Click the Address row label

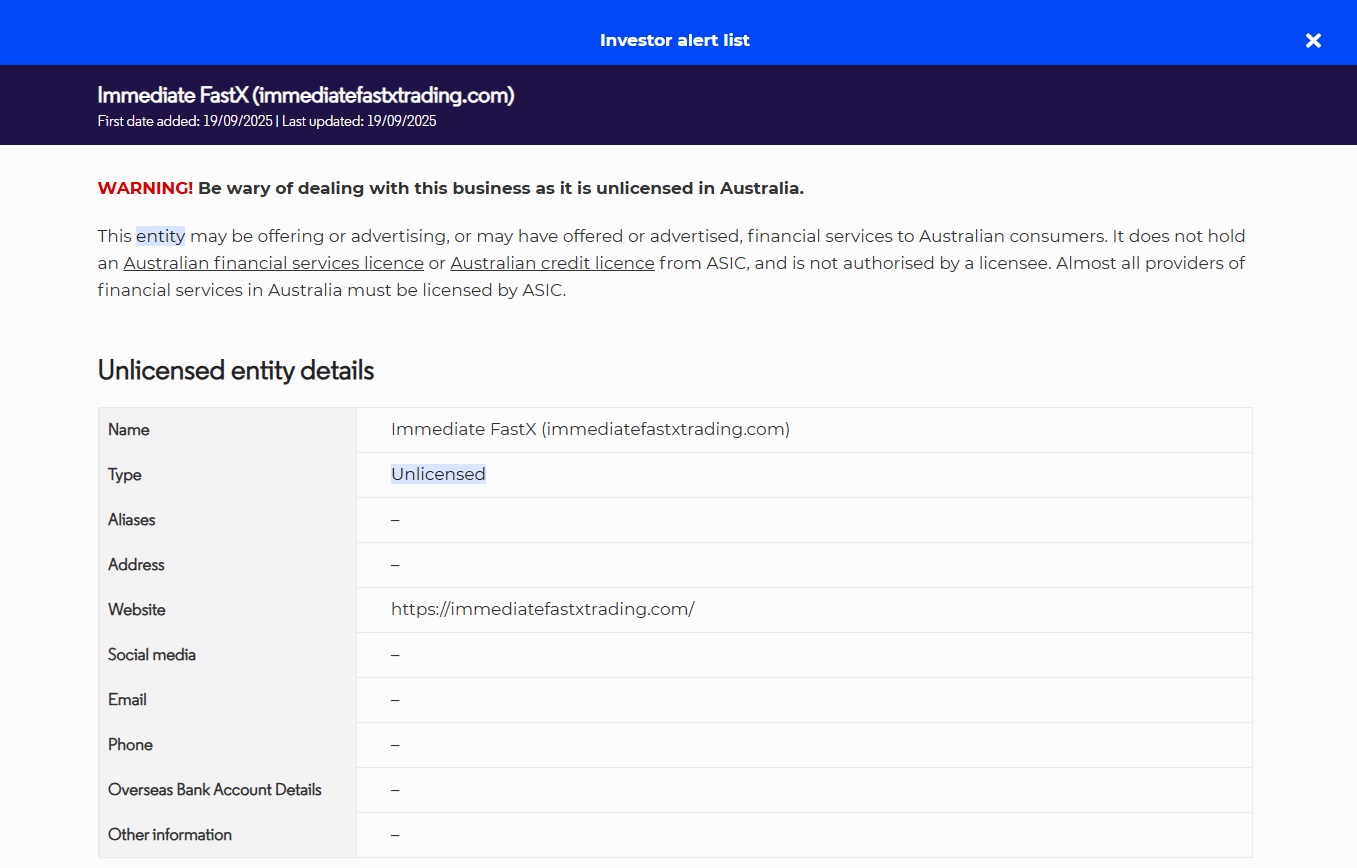pos(136,564)
